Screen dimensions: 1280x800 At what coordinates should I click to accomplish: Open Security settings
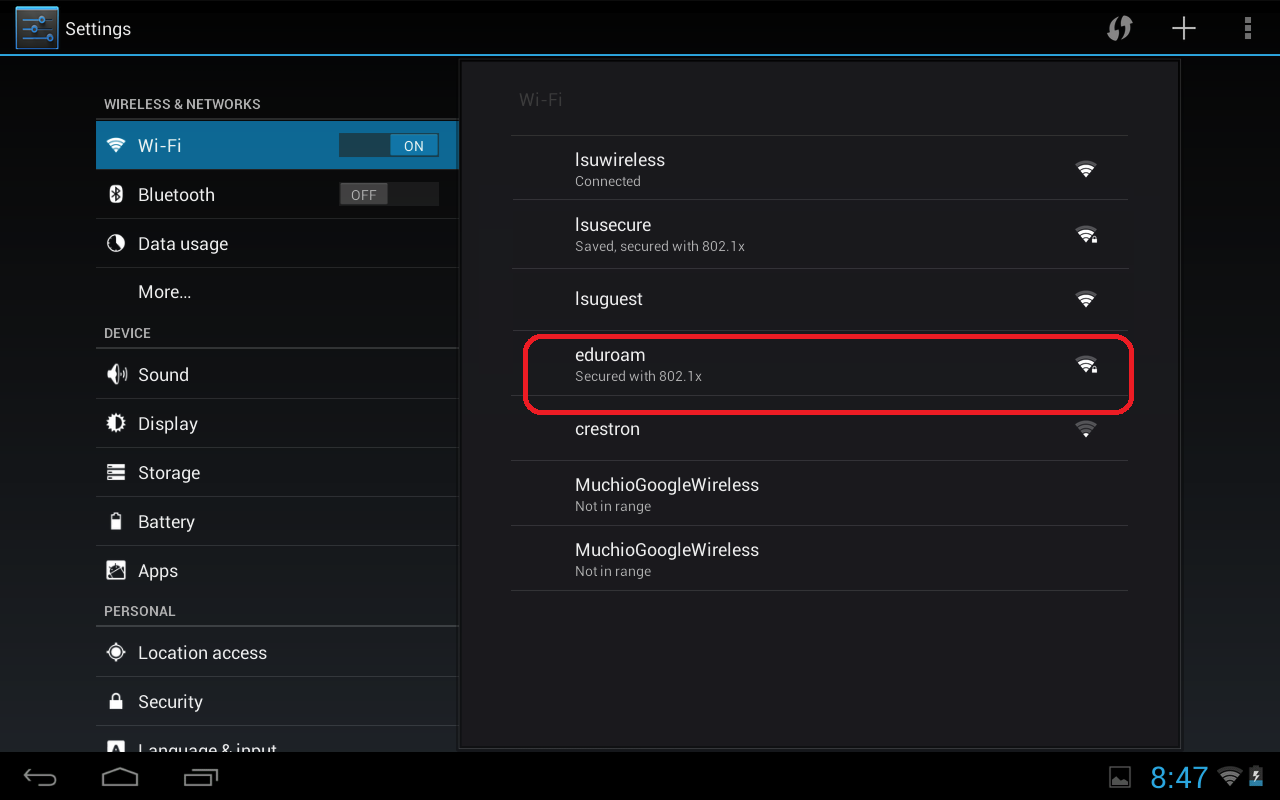pos(277,701)
